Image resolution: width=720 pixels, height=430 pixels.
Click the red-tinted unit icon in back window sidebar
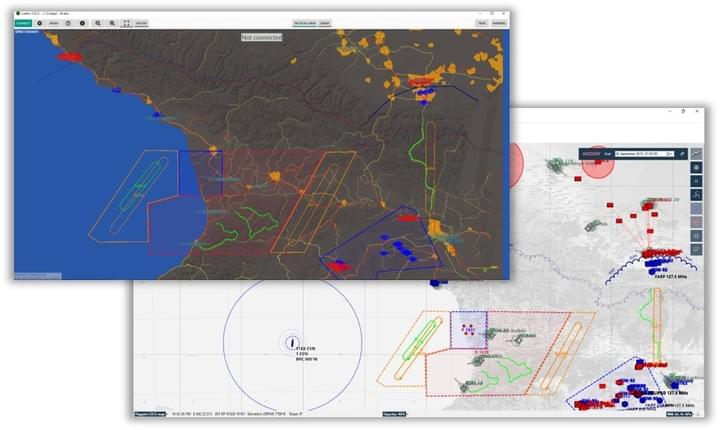(x=697, y=222)
